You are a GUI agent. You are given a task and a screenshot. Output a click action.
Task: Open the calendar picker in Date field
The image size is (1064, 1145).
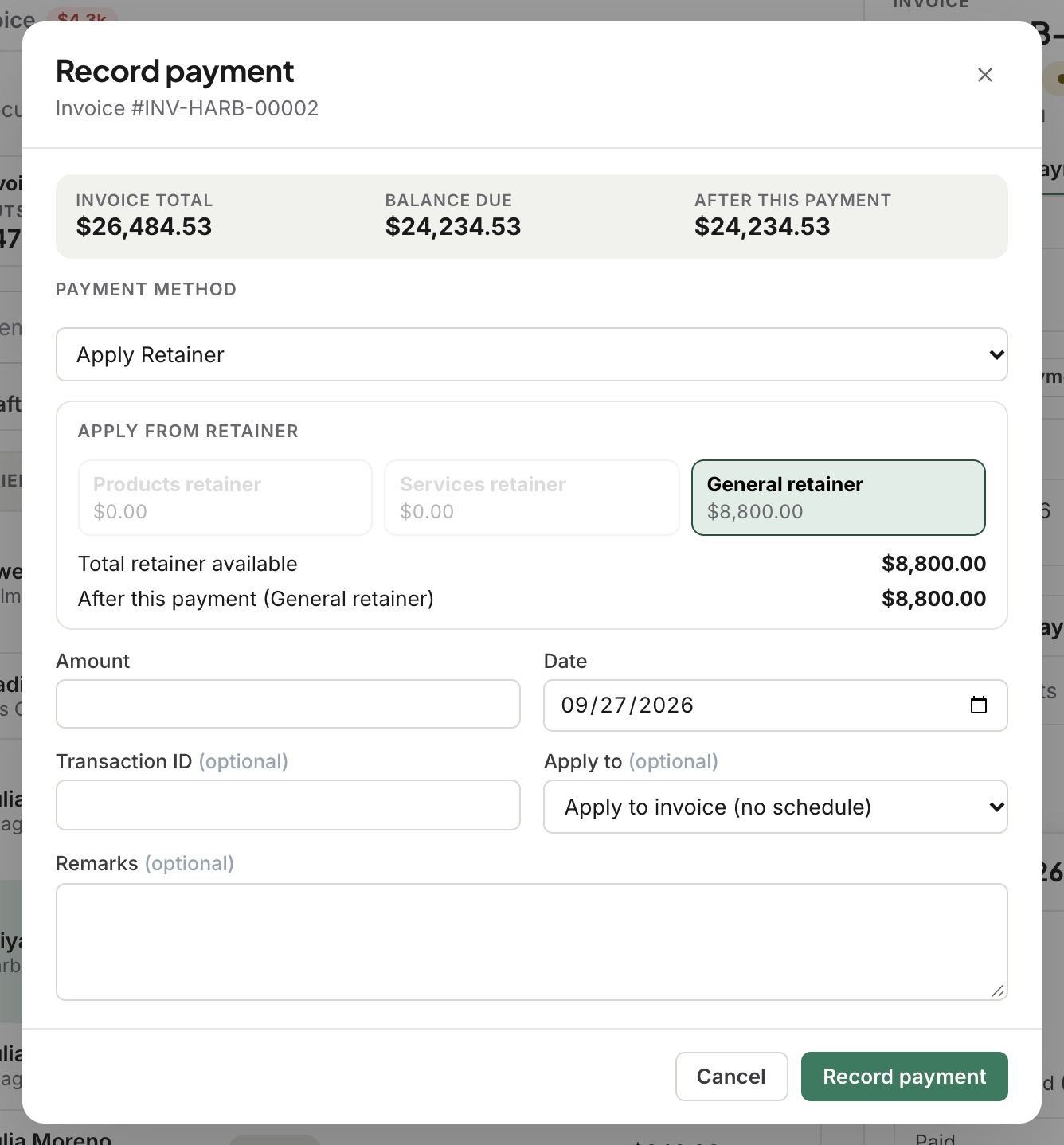(x=978, y=705)
